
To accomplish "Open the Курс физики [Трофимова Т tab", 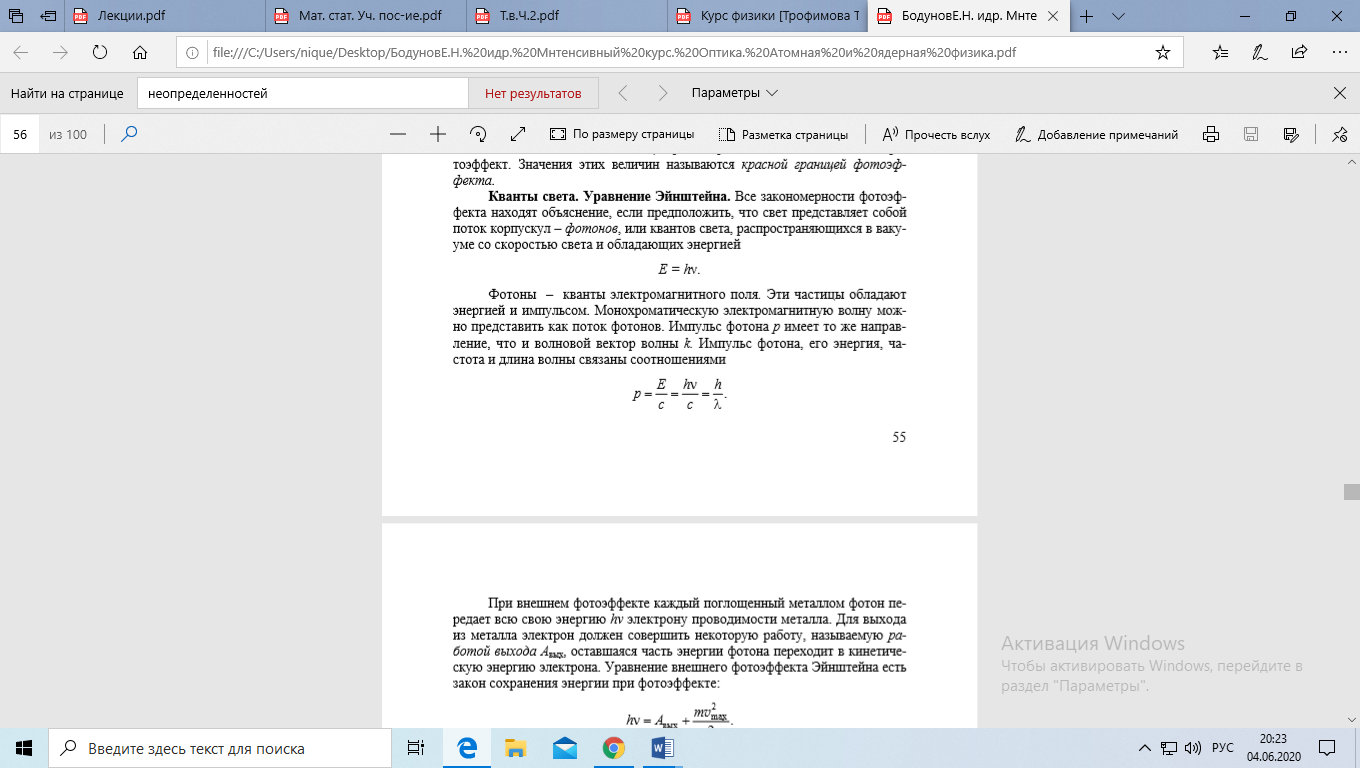I will 767,16.
